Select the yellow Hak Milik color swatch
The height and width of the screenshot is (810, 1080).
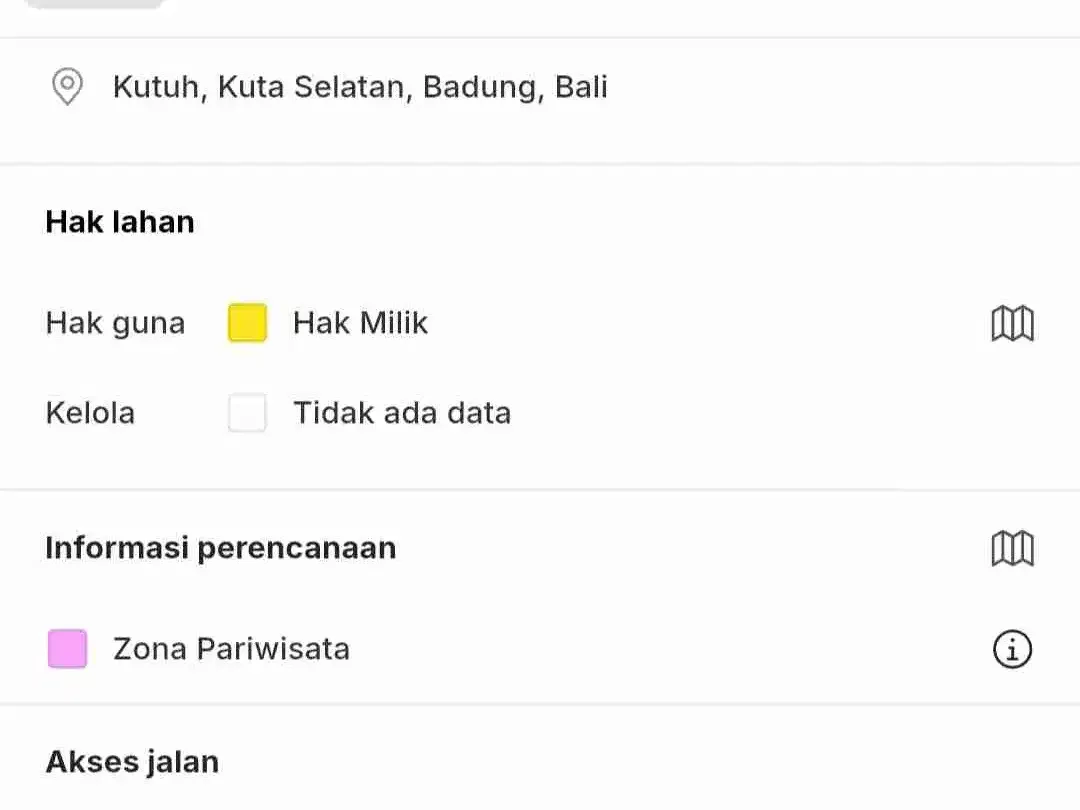247,322
